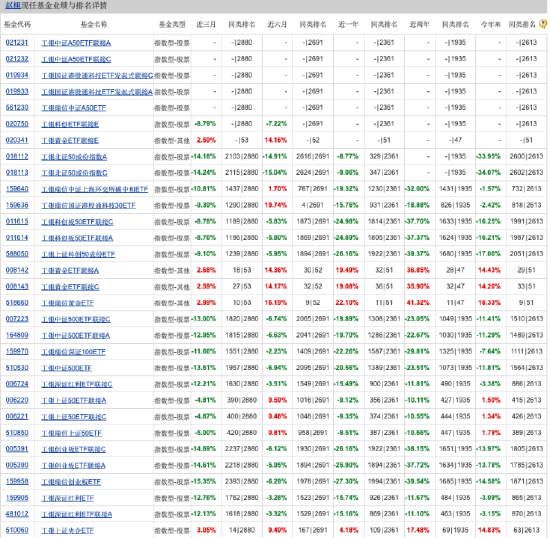550x538 pixels.
Task: Open fund code 019933 link
Action: click(x=17, y=91)
